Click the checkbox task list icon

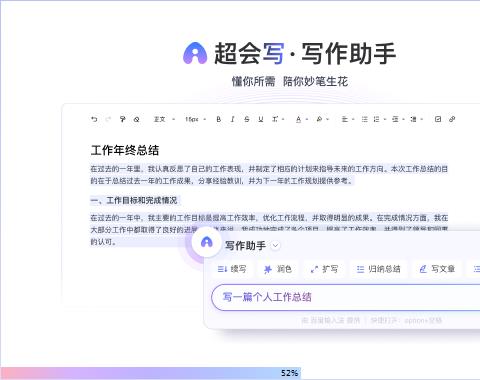pos(438,119)
